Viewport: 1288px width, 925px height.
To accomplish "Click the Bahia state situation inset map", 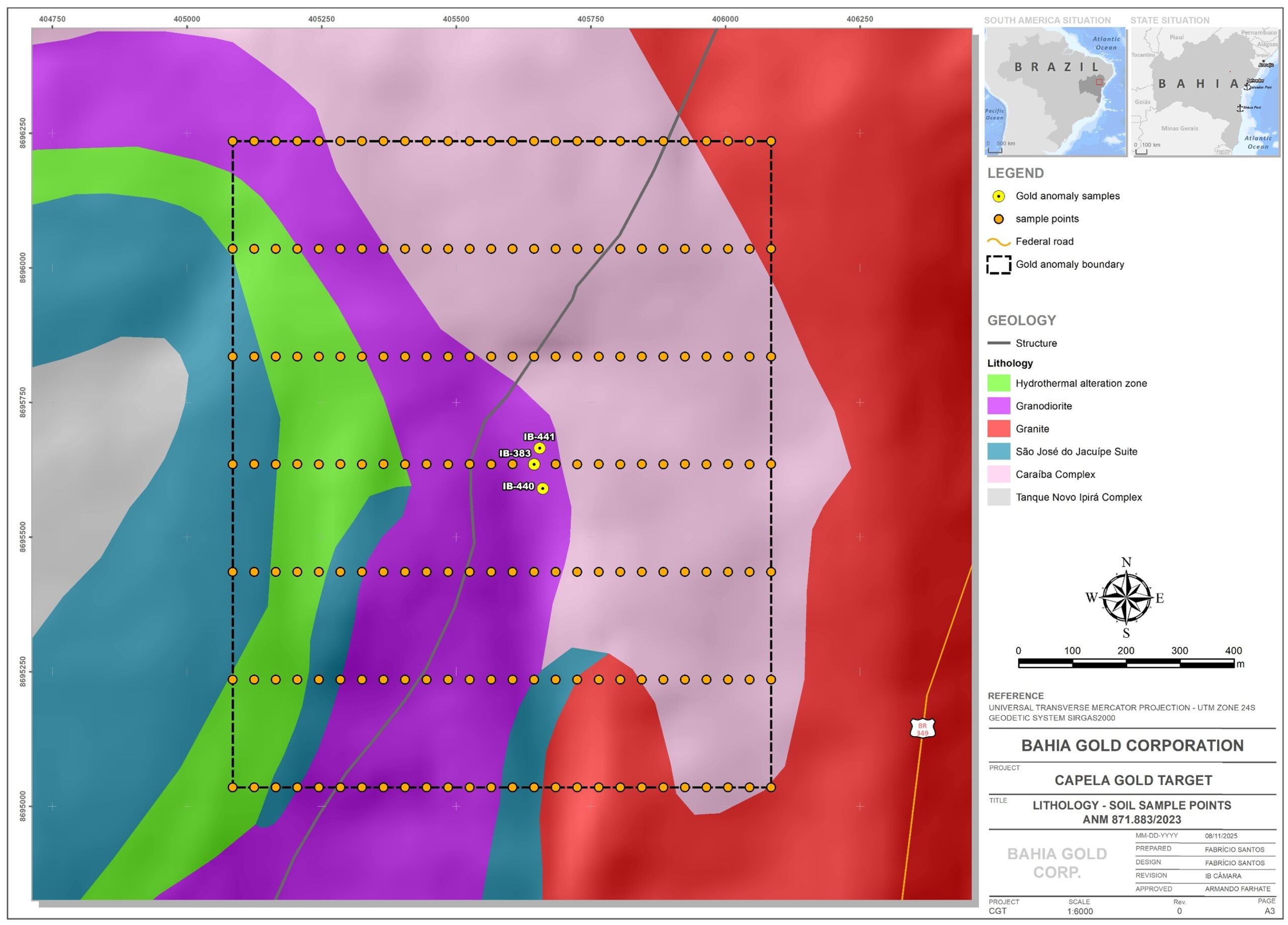I will pyautogui.click(x=1206, y=92).
